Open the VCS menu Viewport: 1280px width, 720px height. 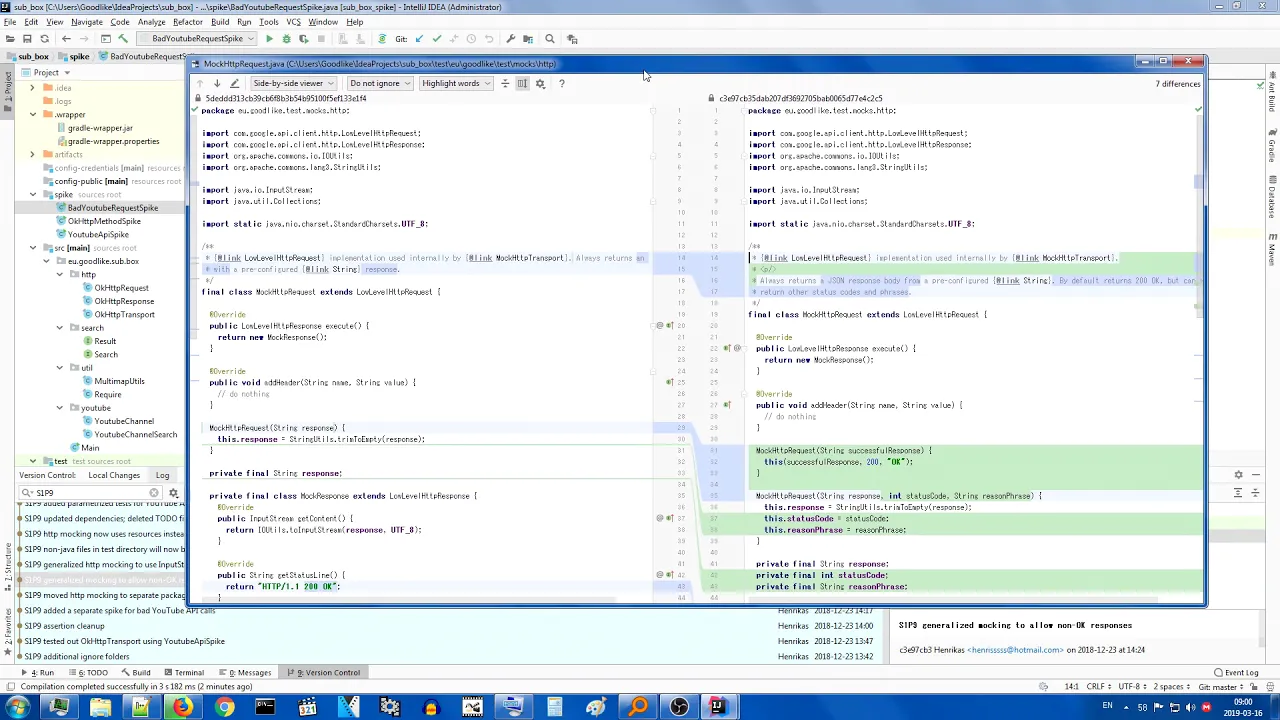tap(293, 22)
